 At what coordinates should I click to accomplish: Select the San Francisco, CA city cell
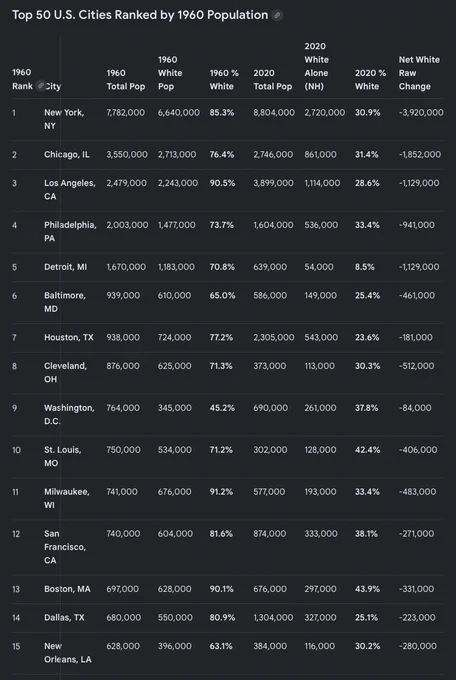pos(65,546)
